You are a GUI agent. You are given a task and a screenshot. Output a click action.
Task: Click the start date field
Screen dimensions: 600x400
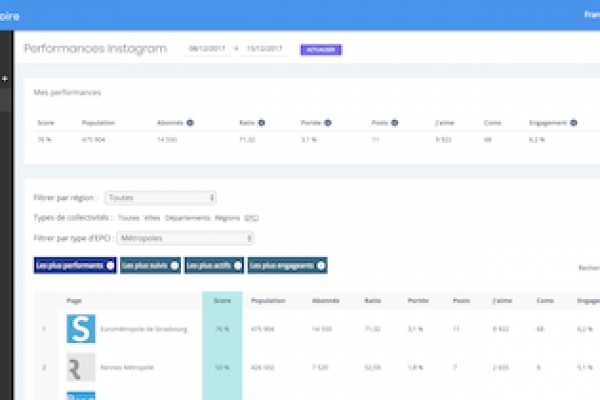207,49
